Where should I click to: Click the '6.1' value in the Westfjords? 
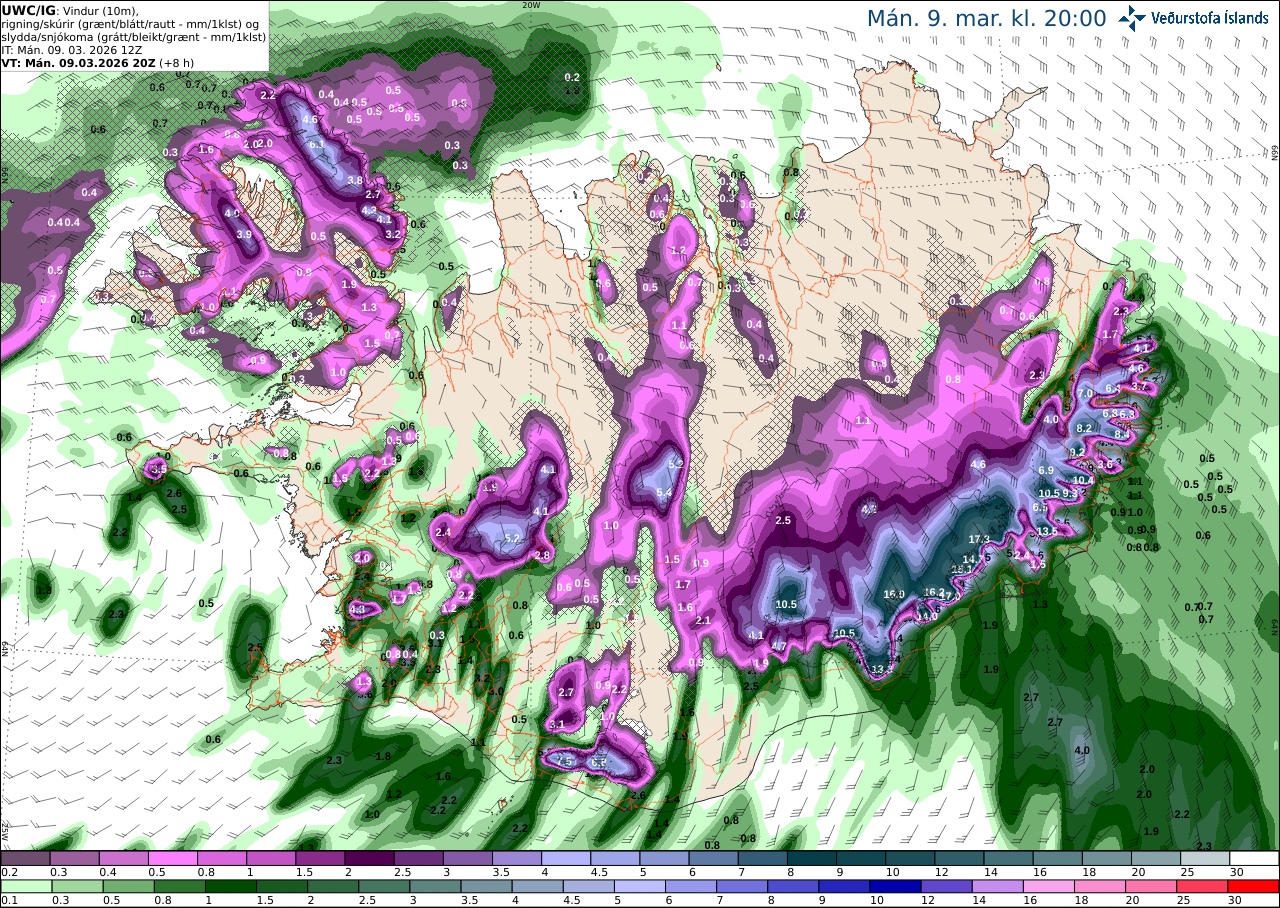pos(316,144)
